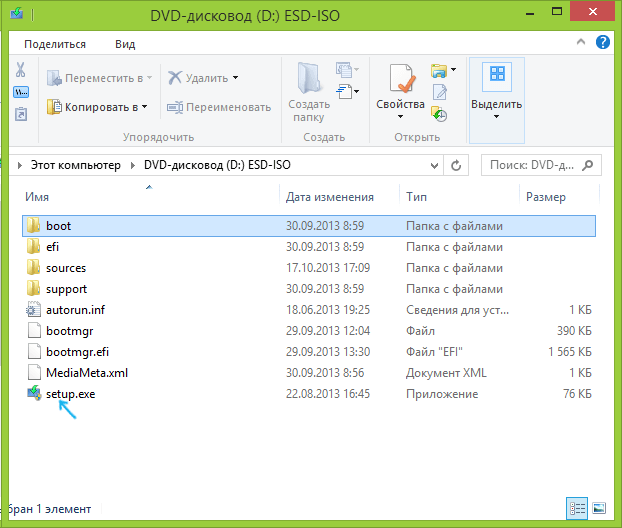622x528 pixels.
Task: Click the Поиск search field
Action: point(541,165)
